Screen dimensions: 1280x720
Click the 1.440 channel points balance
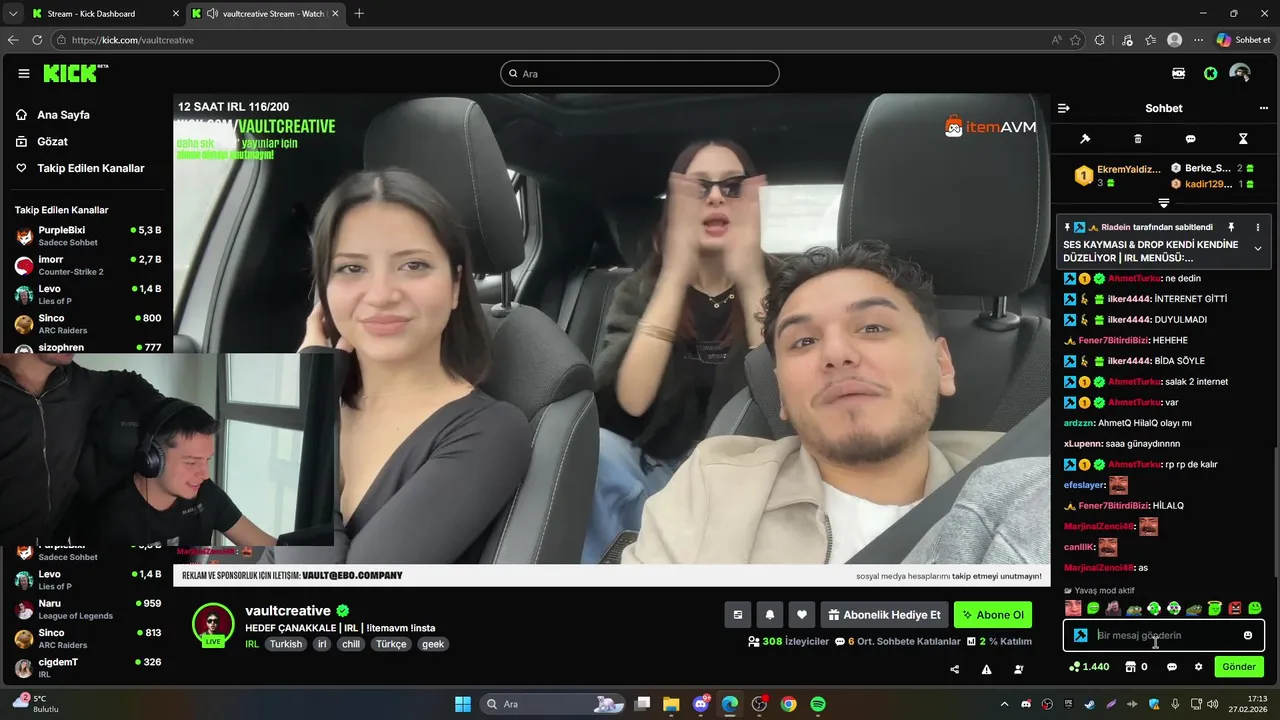(1089, 667)
